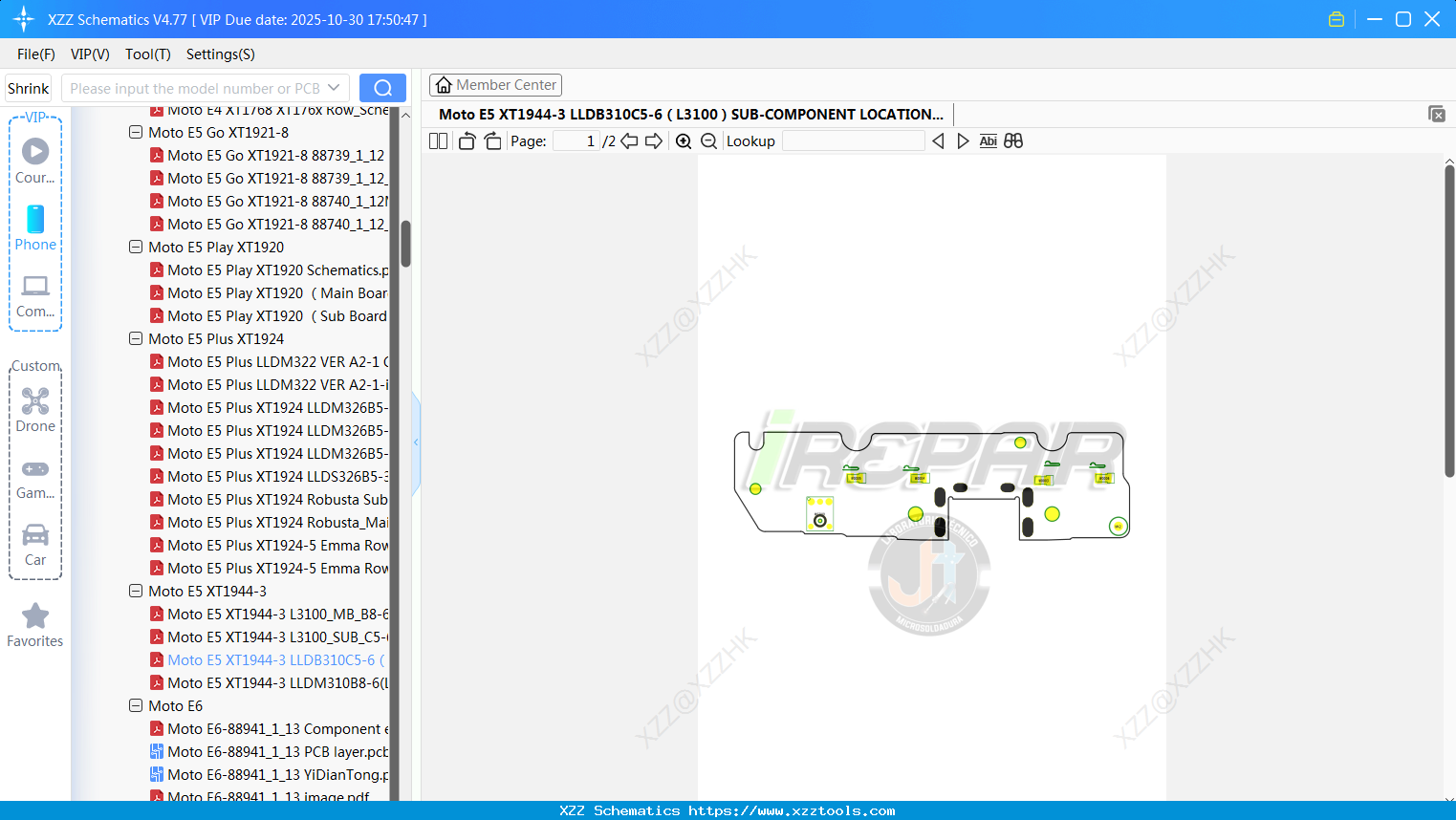Open Moto E5 XT1944-3 L3100_MB_B8-6 file
This screenshot has width=1456, height=820.
270,615
